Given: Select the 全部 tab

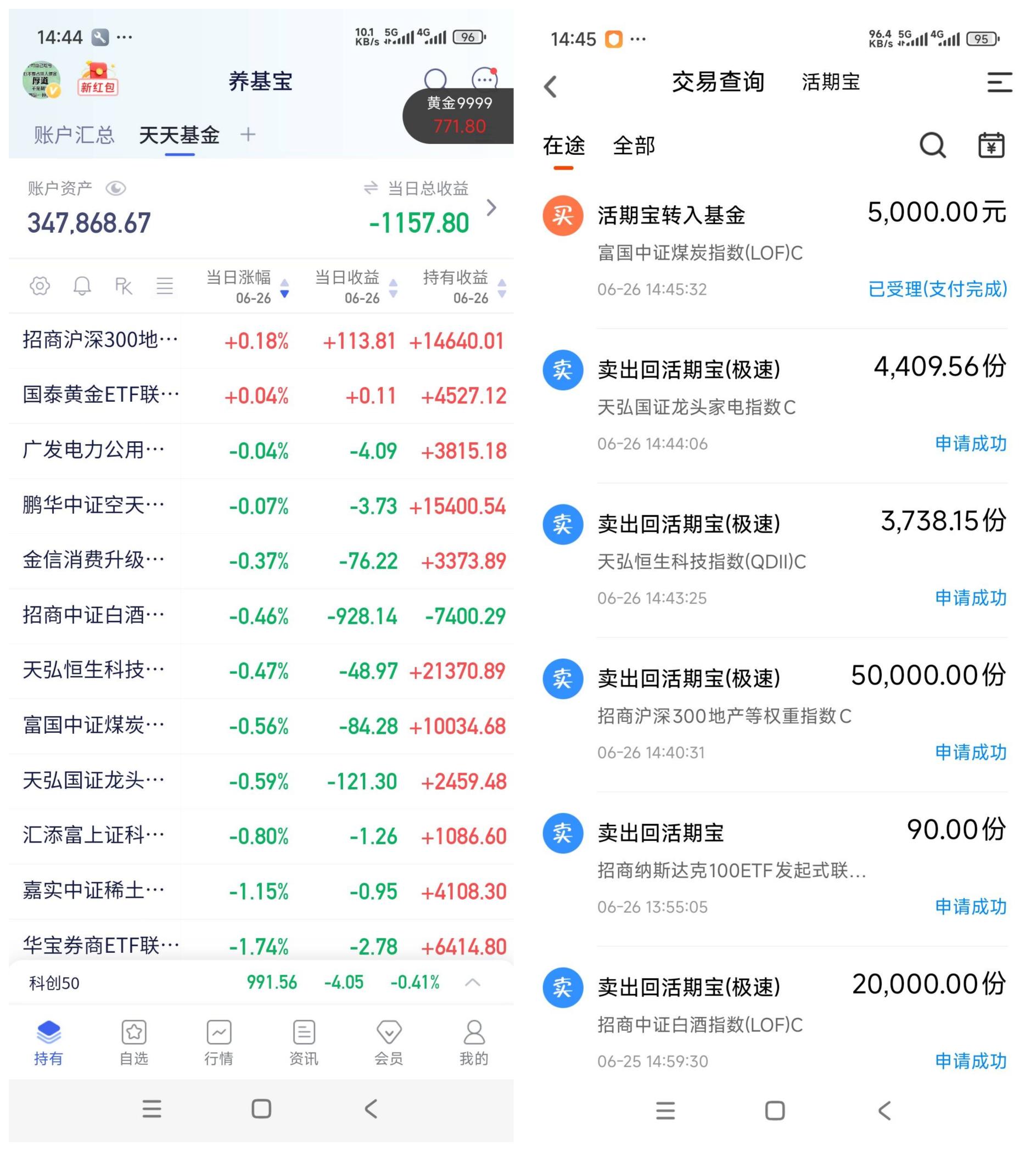Looking at the screenshot, I should click(x=634, y=145).
